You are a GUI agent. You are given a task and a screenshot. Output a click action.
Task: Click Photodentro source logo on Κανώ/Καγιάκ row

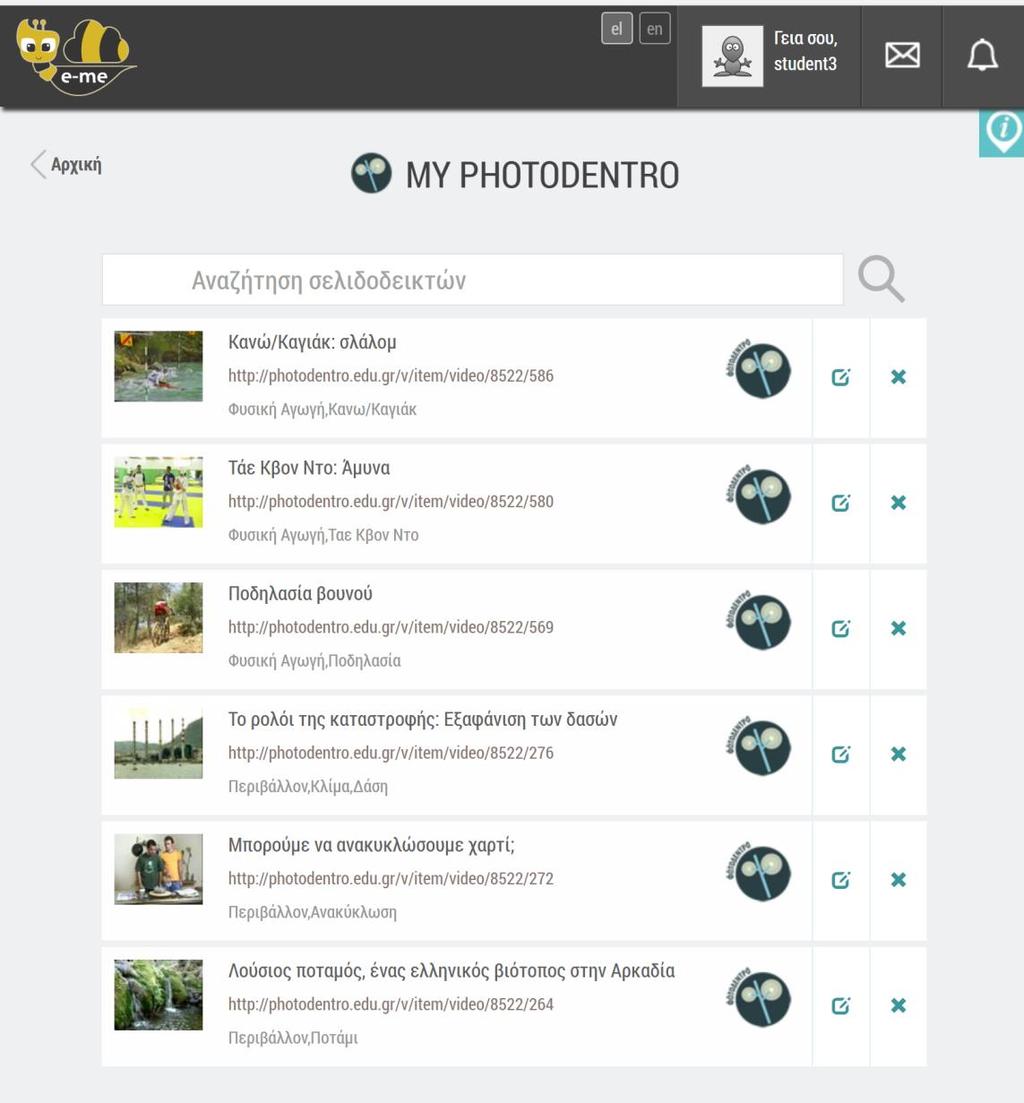tap(759, 369)
